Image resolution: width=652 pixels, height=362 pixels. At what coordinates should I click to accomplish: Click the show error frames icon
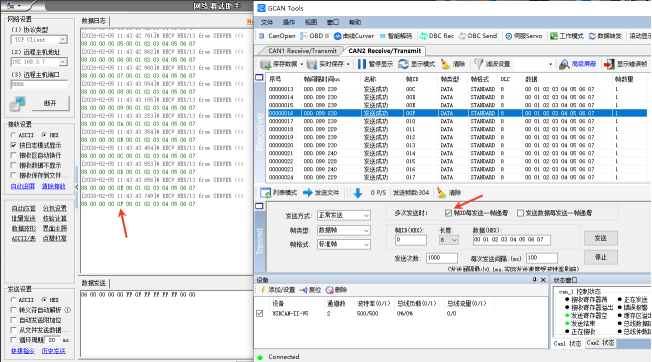click(x=609, y=64)
